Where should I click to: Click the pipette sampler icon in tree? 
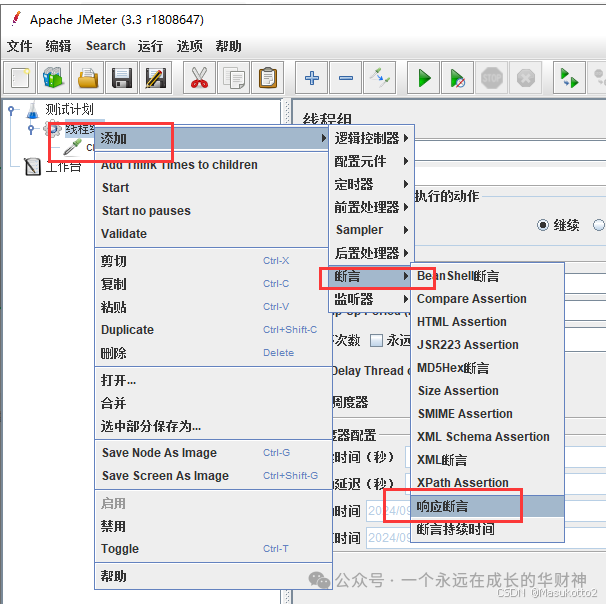click(73, 147)
